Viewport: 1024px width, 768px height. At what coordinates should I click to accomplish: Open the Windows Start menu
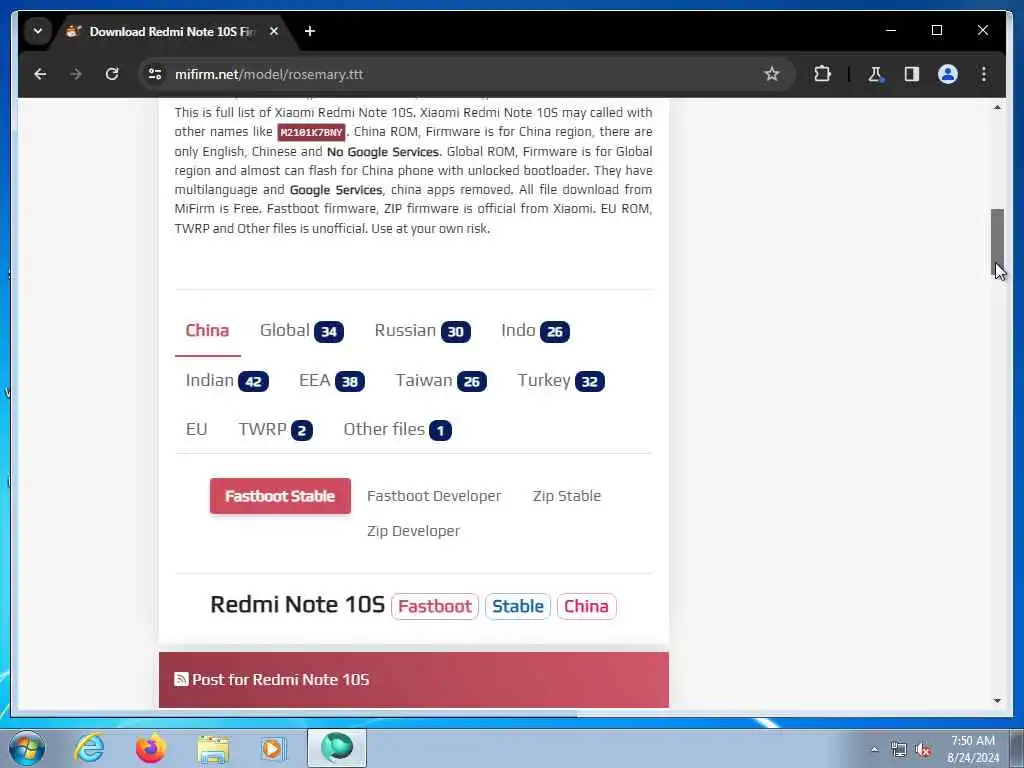pos(27,748)
